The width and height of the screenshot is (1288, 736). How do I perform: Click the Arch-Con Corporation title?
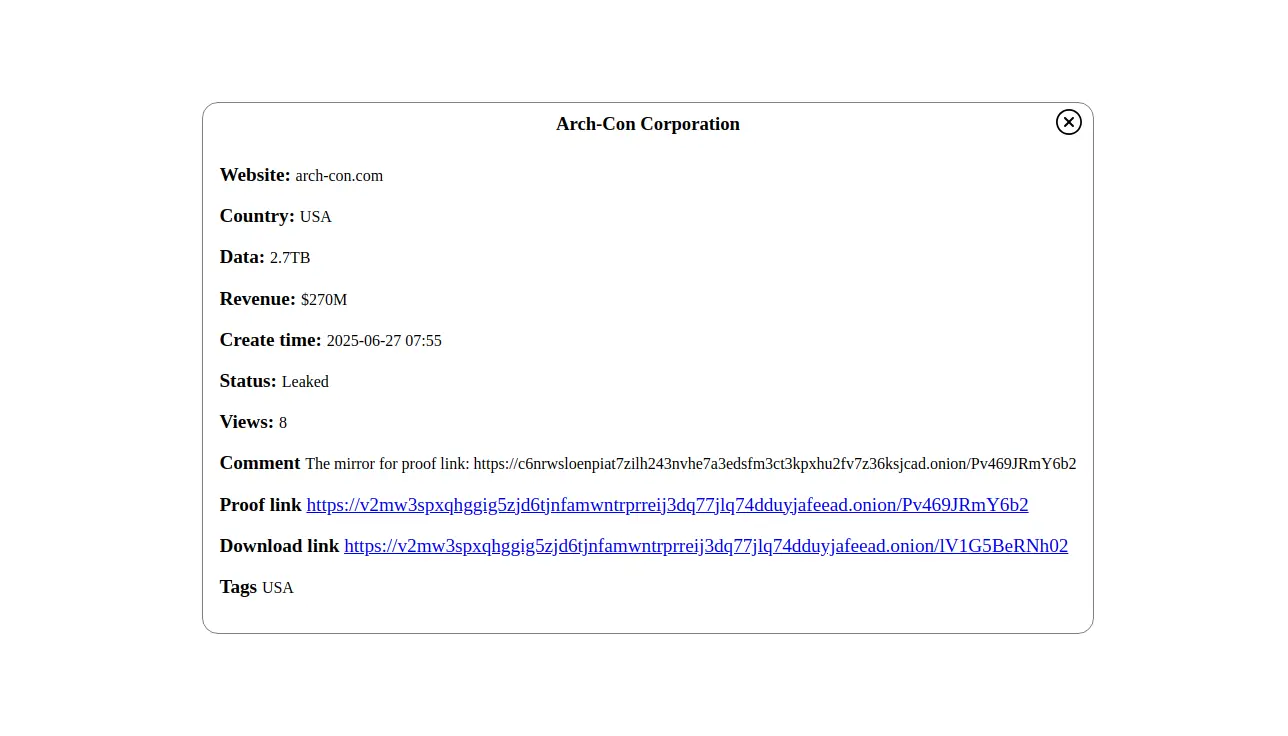tap(647, 124)
